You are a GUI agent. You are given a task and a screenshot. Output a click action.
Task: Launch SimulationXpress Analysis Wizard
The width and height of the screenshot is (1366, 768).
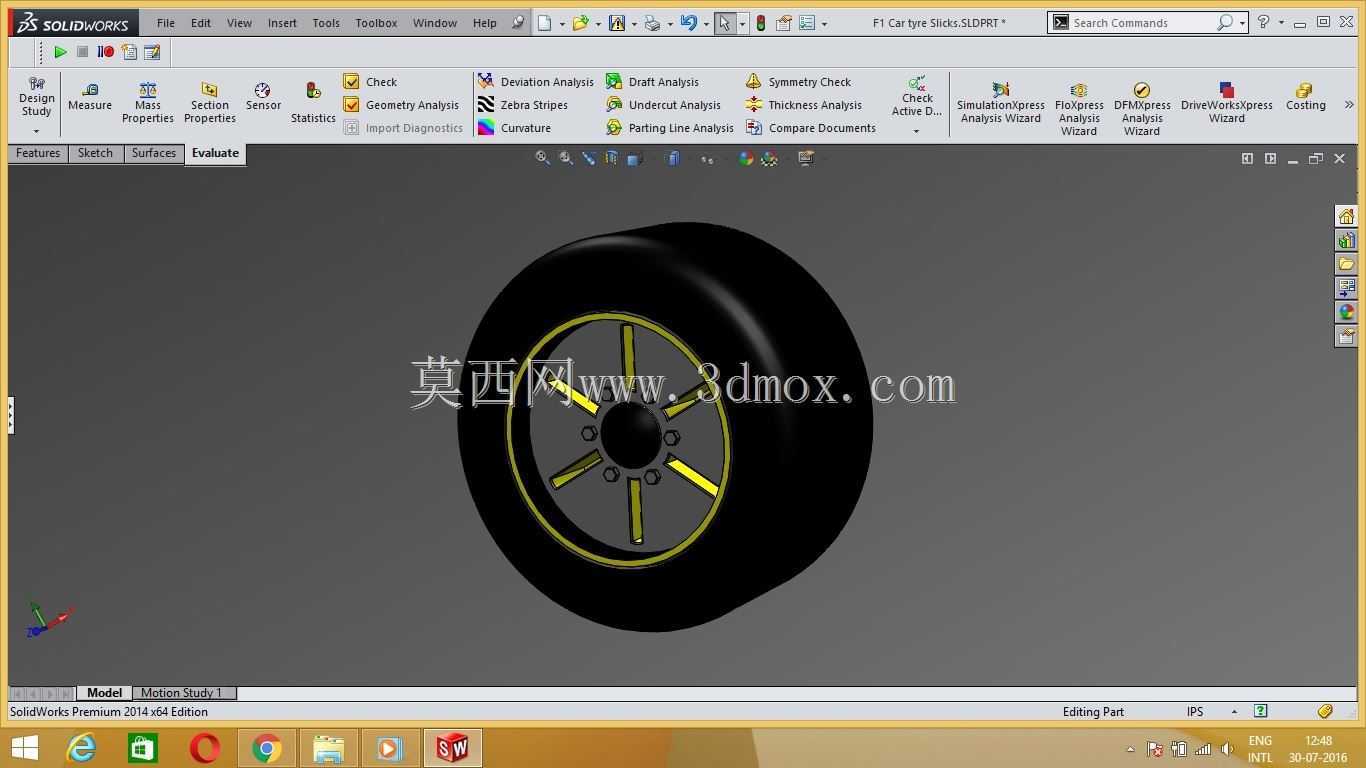point(1000,104)
